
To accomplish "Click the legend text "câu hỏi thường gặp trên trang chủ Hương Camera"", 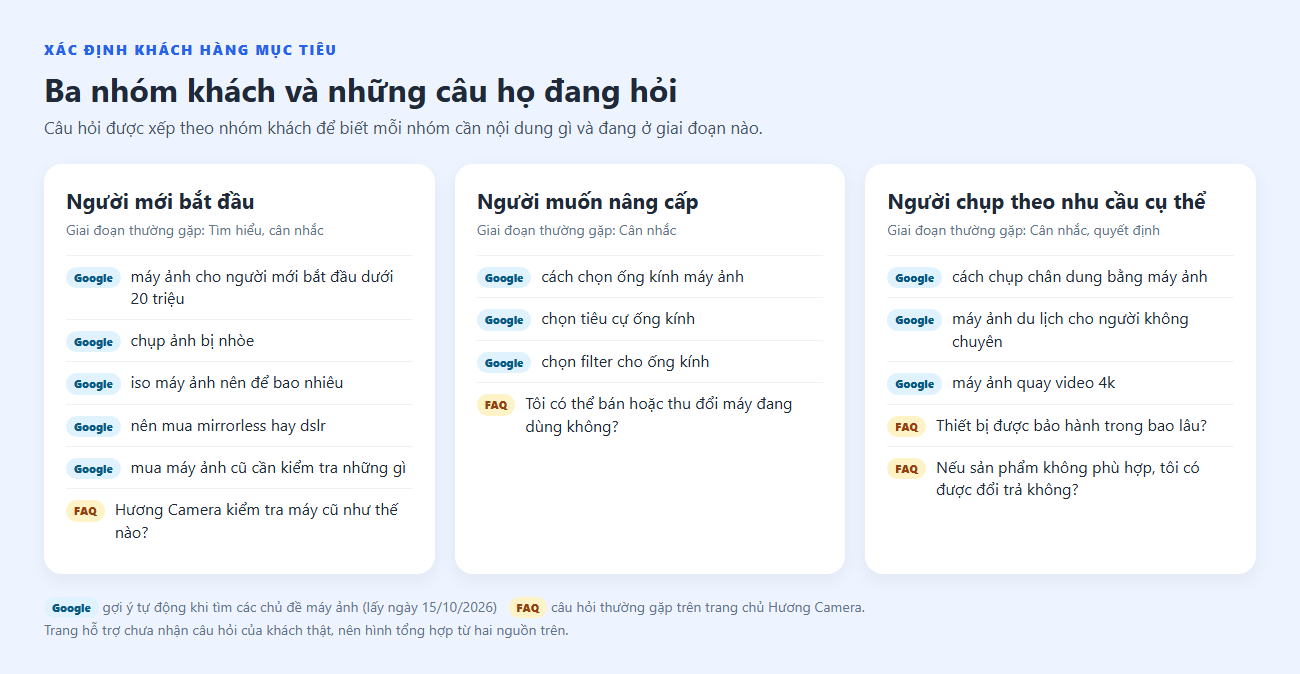I will coord(708,607).
